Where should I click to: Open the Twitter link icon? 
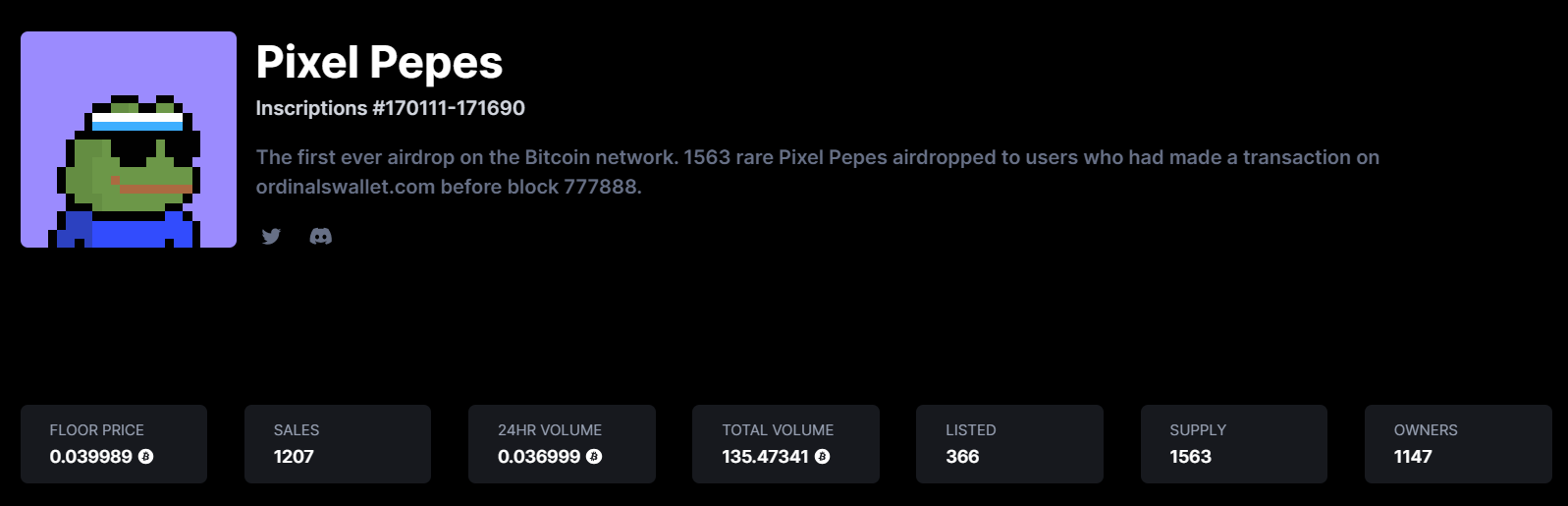(272, 236)
